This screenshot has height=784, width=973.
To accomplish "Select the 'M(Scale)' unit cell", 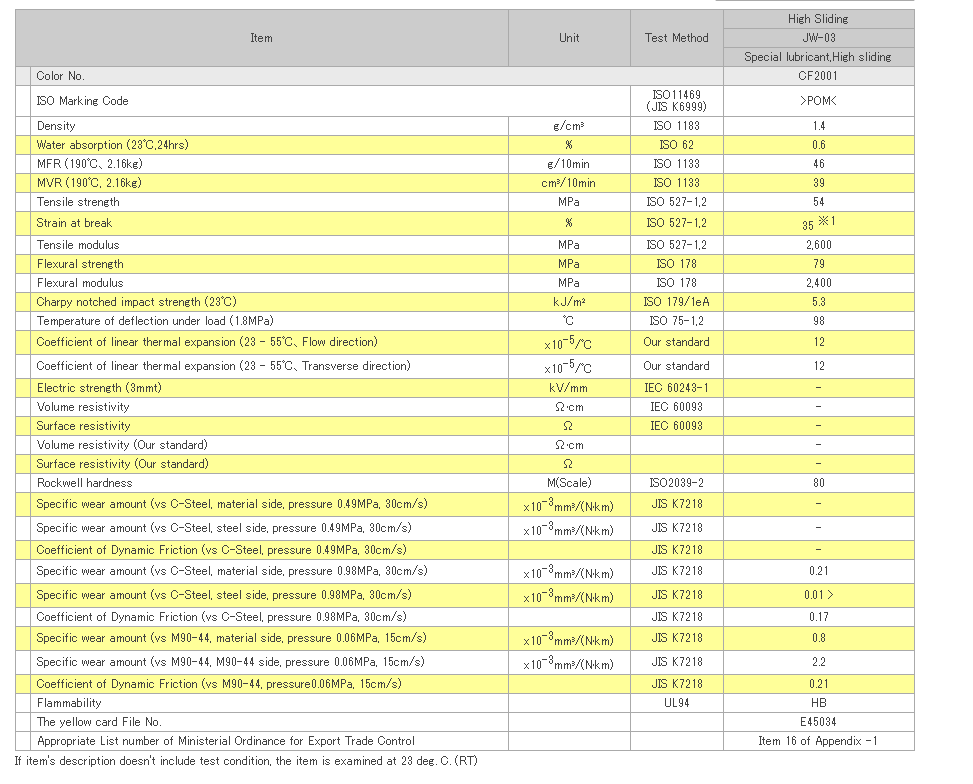I will (x=568, y=483).
